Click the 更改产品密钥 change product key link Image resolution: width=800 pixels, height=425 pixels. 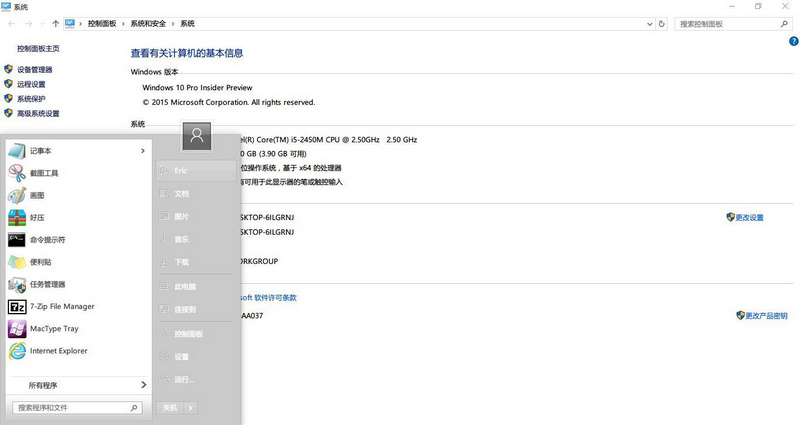pos(766,316)
